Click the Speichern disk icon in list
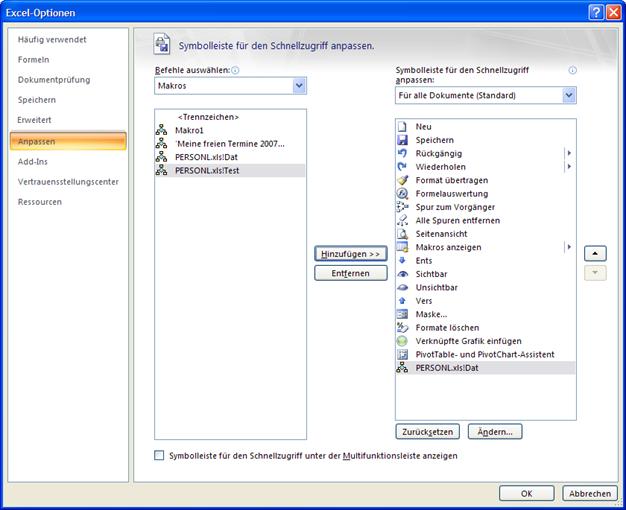The image size is (626, 510). 403,140
